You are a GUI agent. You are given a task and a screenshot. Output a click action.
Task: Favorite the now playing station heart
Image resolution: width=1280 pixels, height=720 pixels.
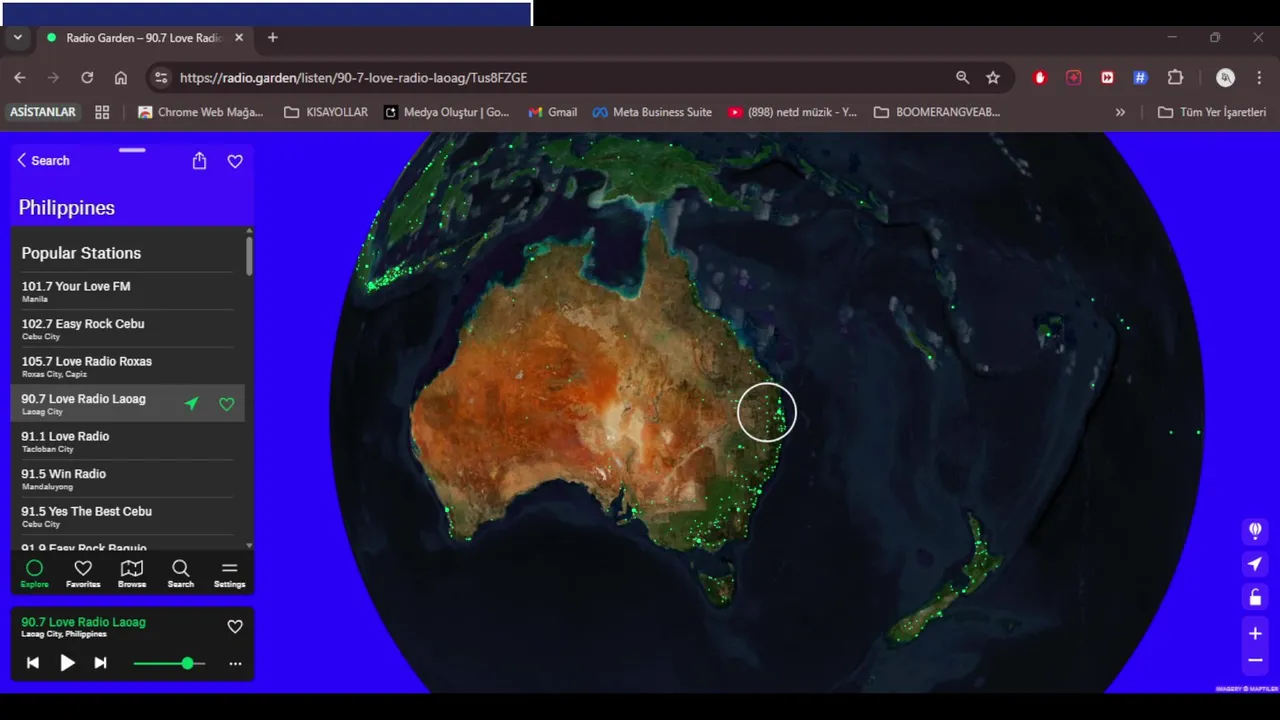pos(235,626)
